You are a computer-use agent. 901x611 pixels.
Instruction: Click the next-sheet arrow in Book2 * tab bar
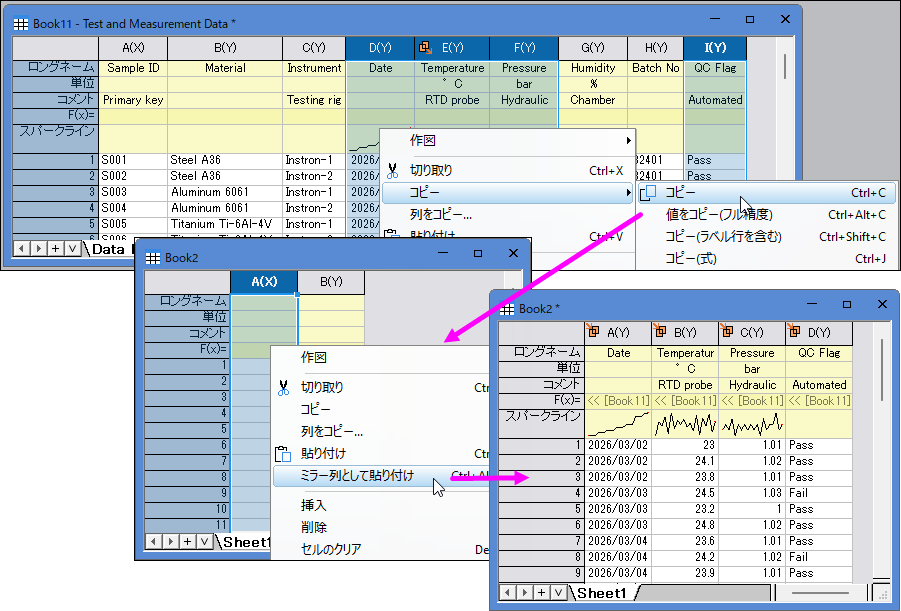tap(525, 592)
